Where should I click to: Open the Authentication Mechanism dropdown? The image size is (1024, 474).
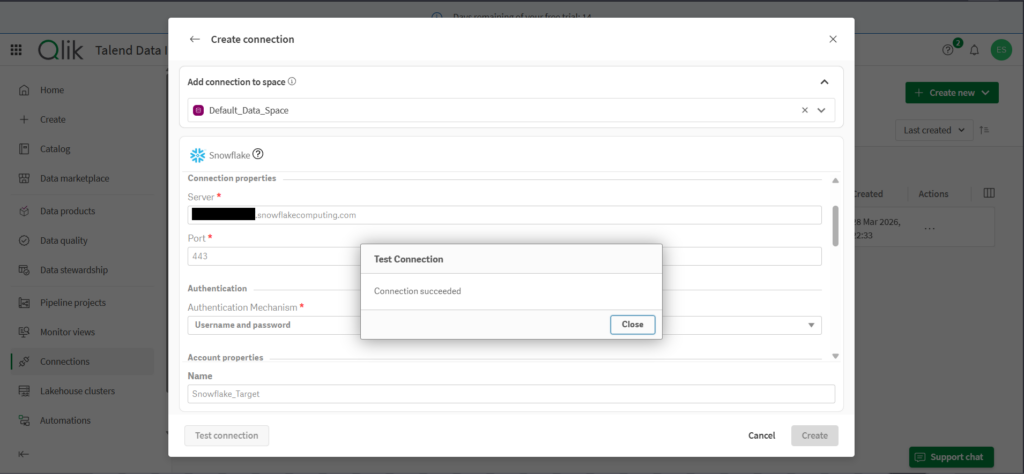coord(504,325)
